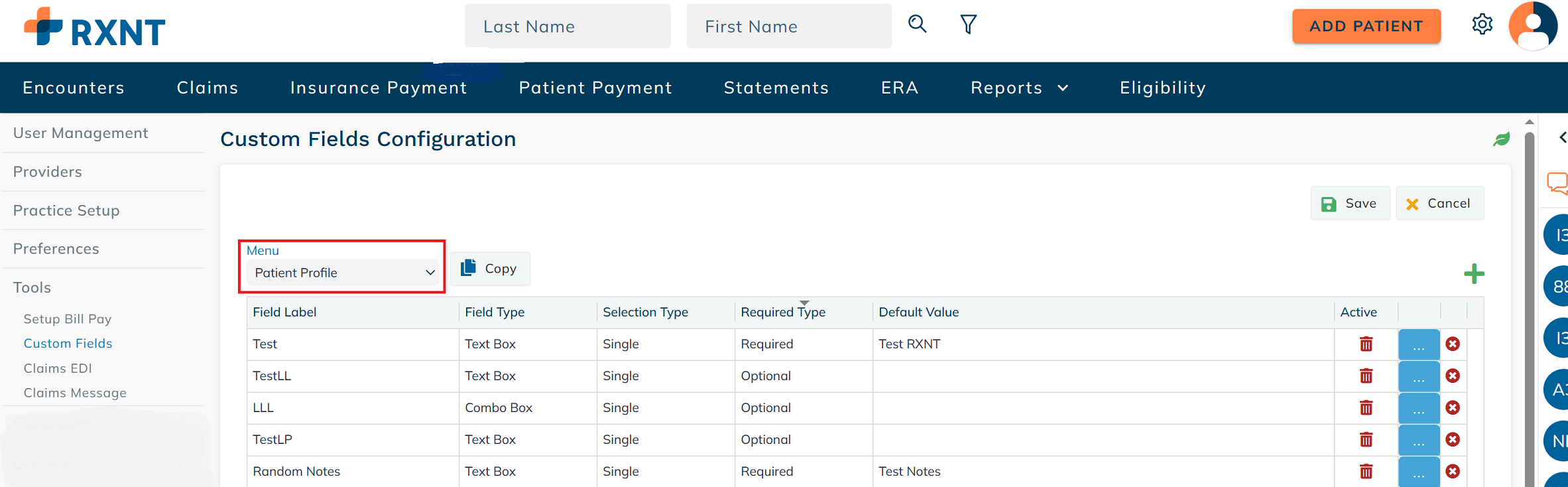Go to the Claims tab

coord(207,88)
